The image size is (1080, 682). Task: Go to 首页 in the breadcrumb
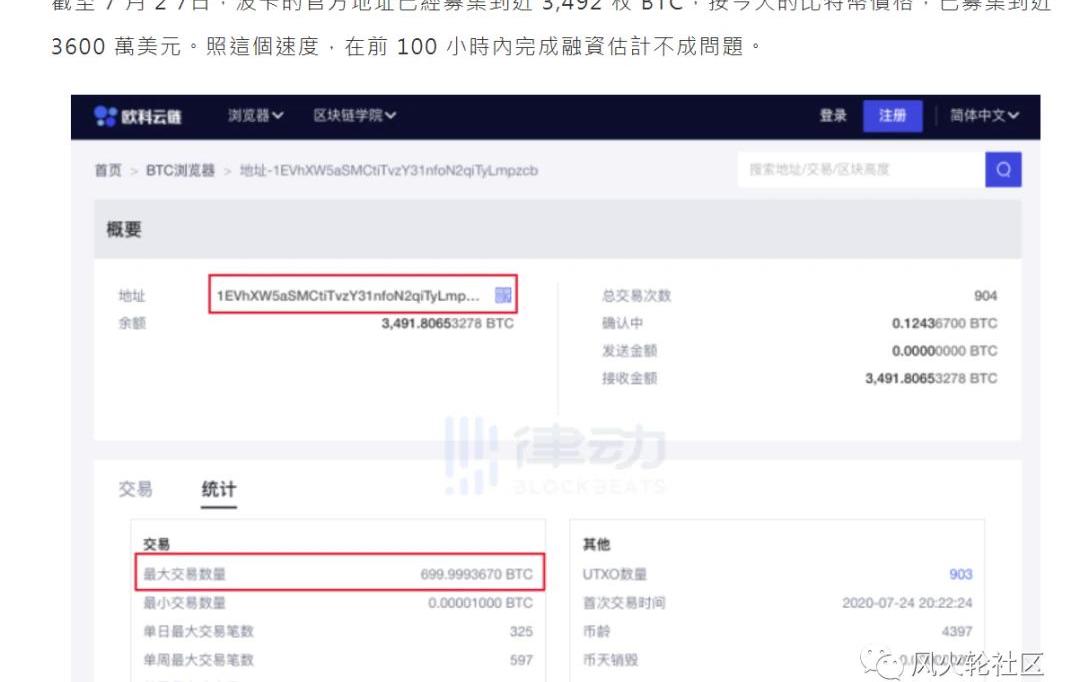pyautogui.click(x=108, y=170)
